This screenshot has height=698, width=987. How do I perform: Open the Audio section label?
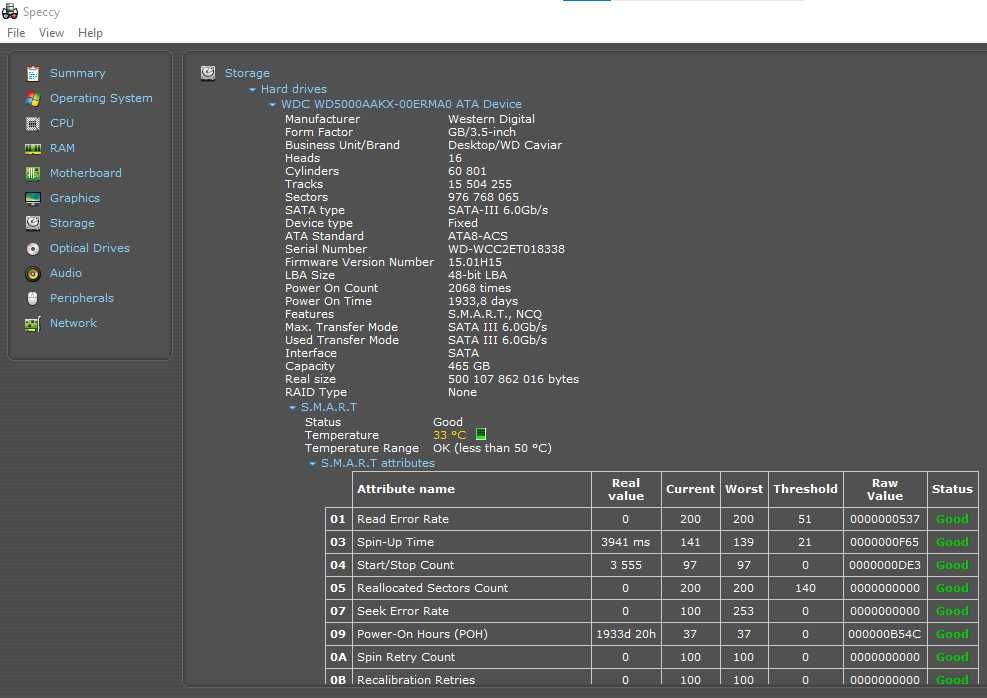[x=65, y=273]
